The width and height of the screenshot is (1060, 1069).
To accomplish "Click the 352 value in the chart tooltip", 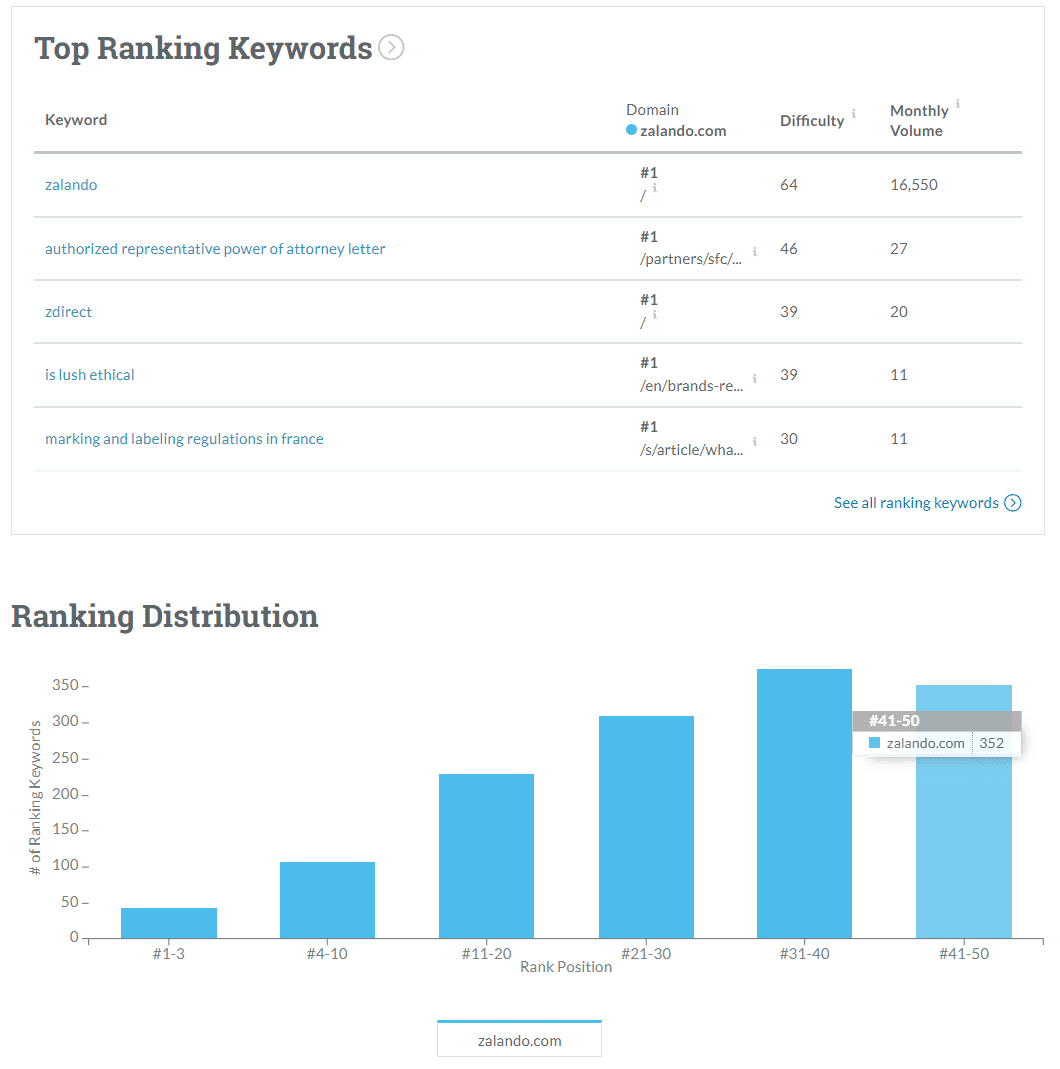I will point(992,743).
